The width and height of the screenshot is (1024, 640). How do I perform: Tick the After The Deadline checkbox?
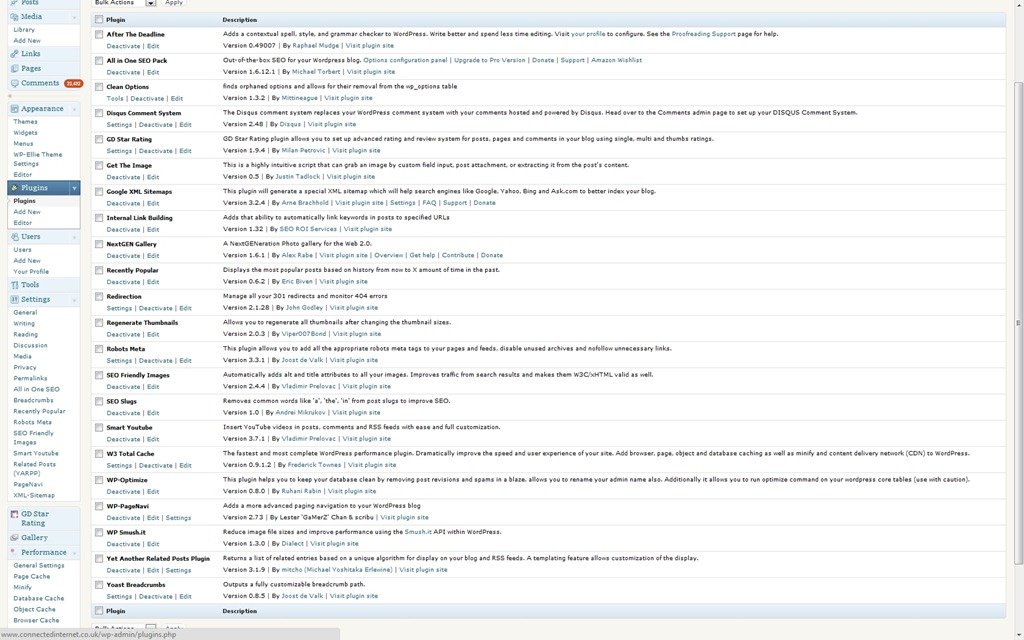pyautogui.click(x=99, y=35)
